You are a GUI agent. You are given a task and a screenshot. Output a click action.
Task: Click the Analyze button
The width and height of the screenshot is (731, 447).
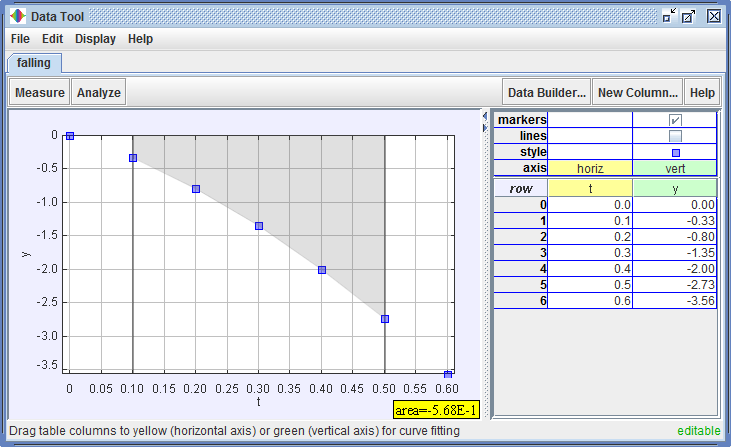[x=99, y=92]
